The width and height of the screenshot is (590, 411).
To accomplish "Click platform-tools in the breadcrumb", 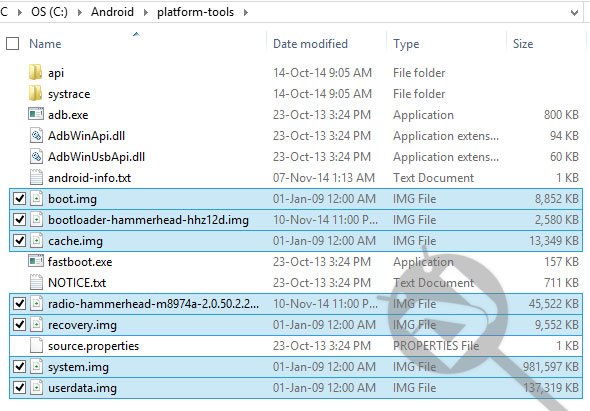I will [x=195, y=12].
